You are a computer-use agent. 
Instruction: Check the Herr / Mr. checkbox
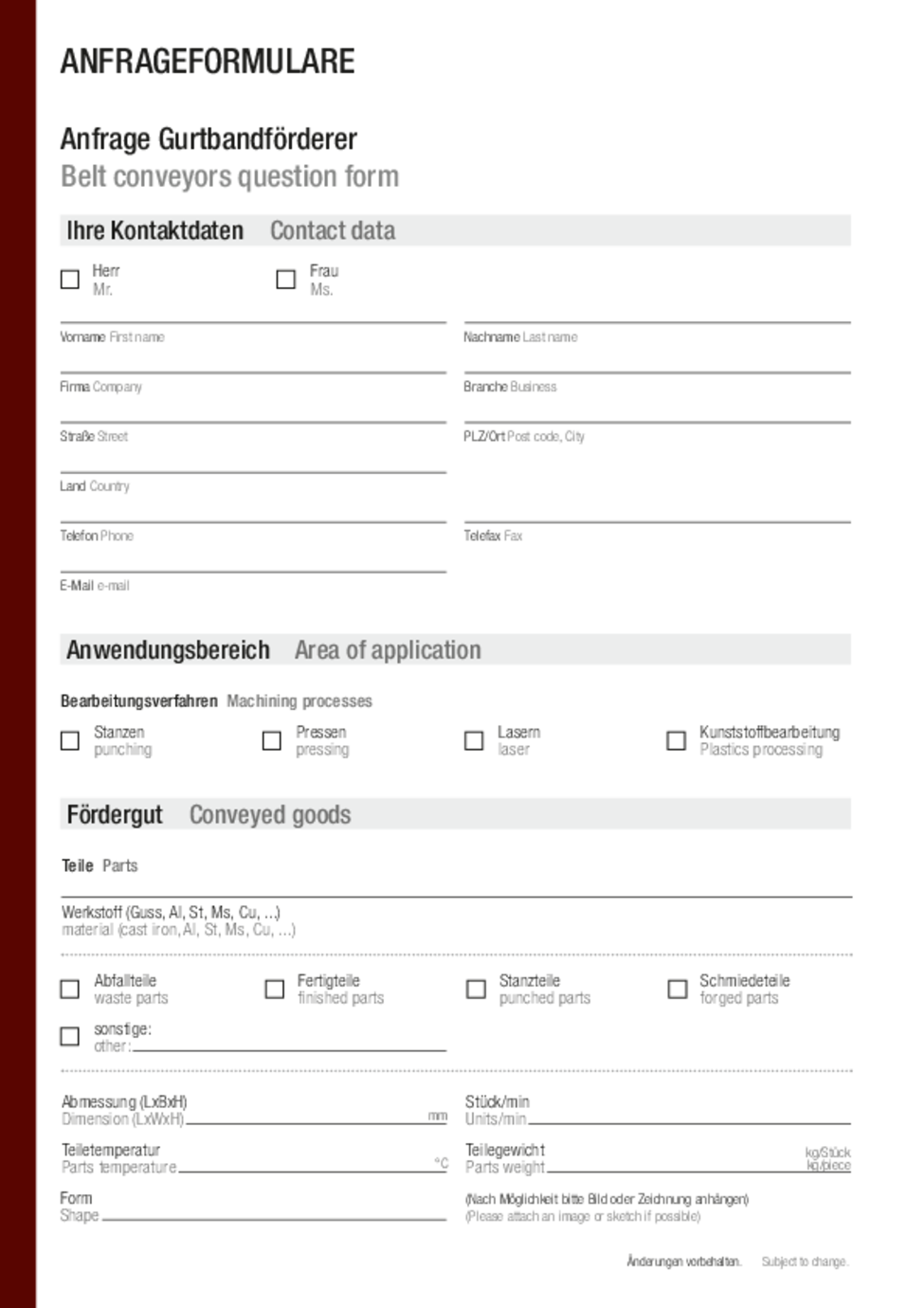(69, 279)
